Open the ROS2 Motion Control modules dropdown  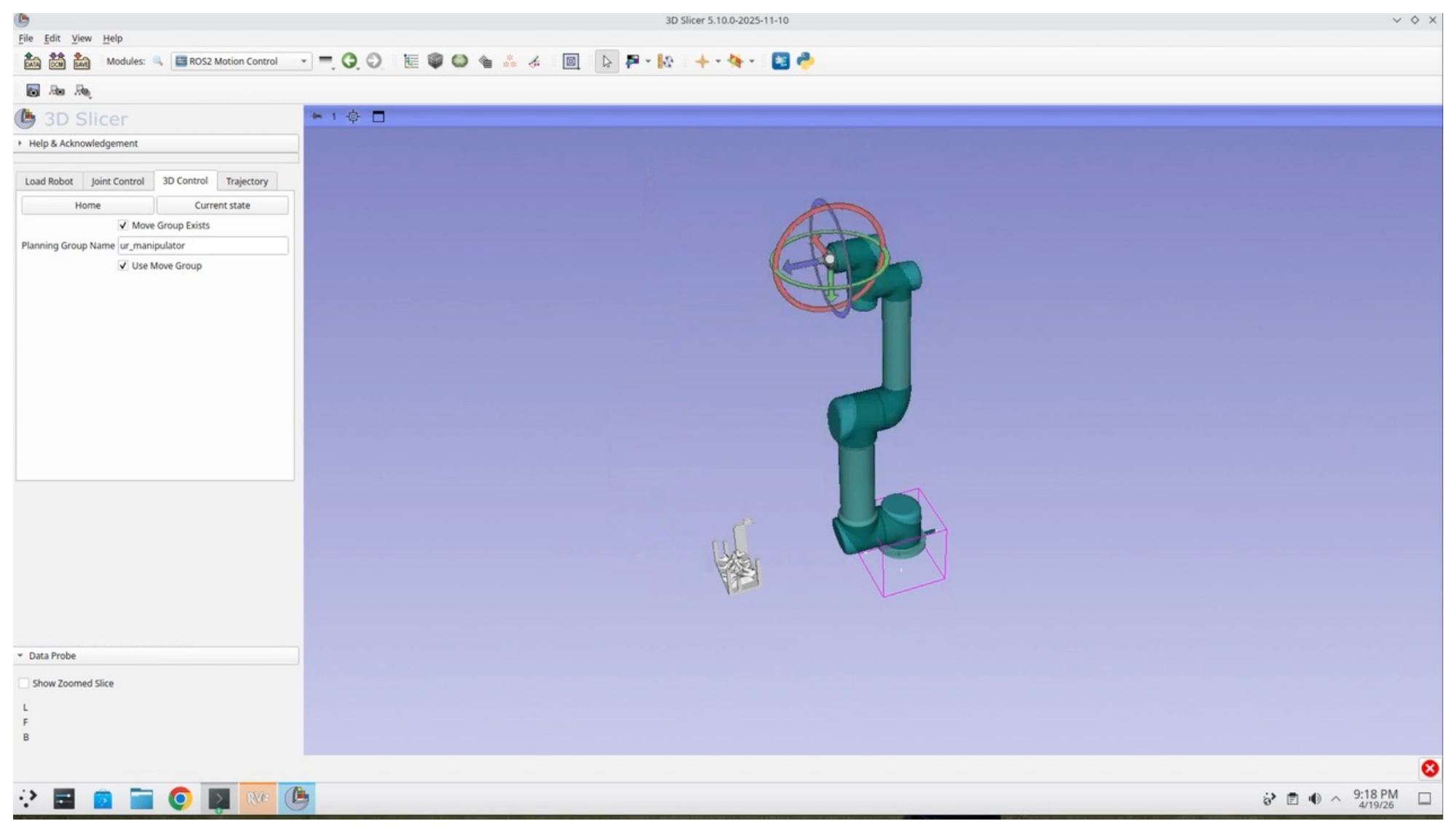[x=305, y=61]
